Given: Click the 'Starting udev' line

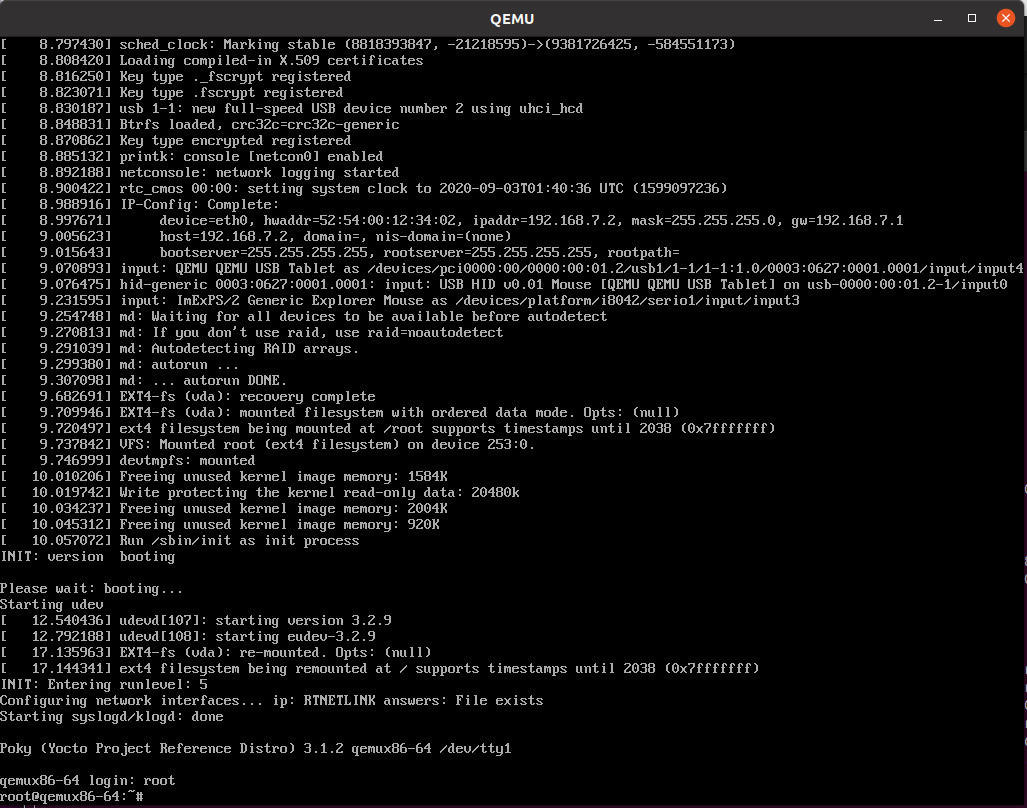Looking at the screenshot, I should tap(52, 604).
